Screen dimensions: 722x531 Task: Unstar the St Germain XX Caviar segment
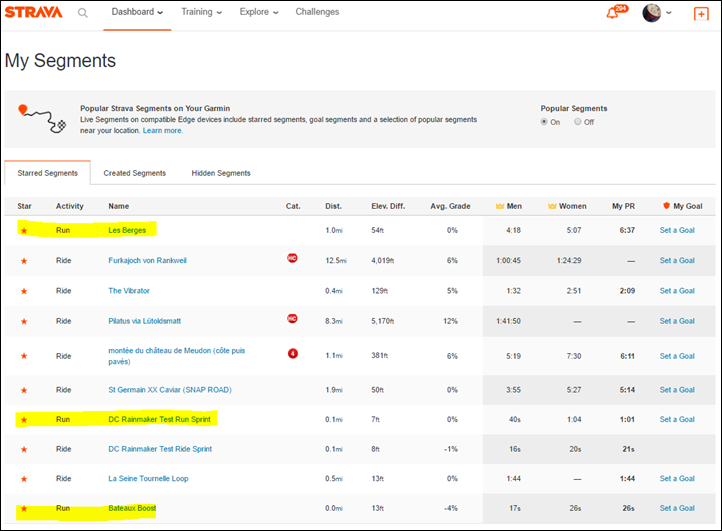(x=24, y=391)
